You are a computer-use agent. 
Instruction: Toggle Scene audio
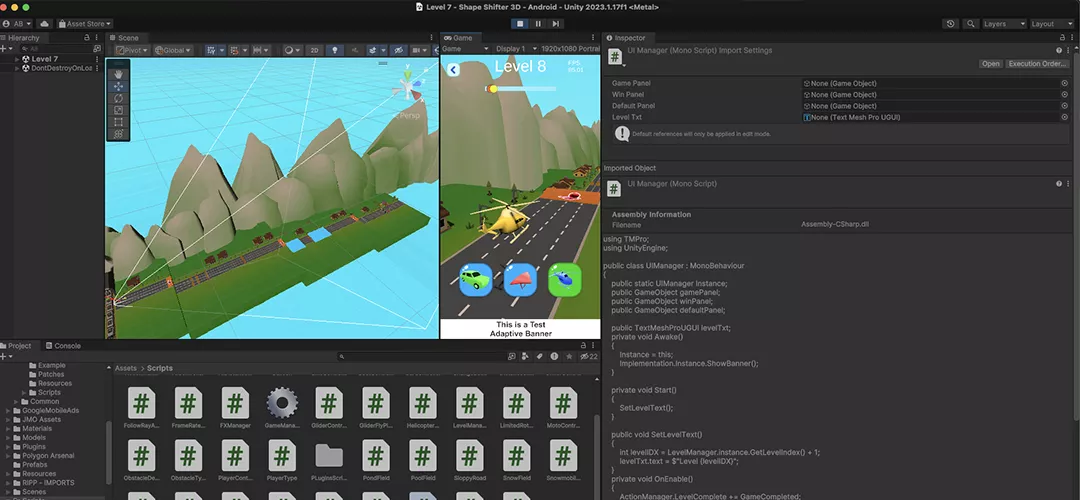(x=355, y=50)
